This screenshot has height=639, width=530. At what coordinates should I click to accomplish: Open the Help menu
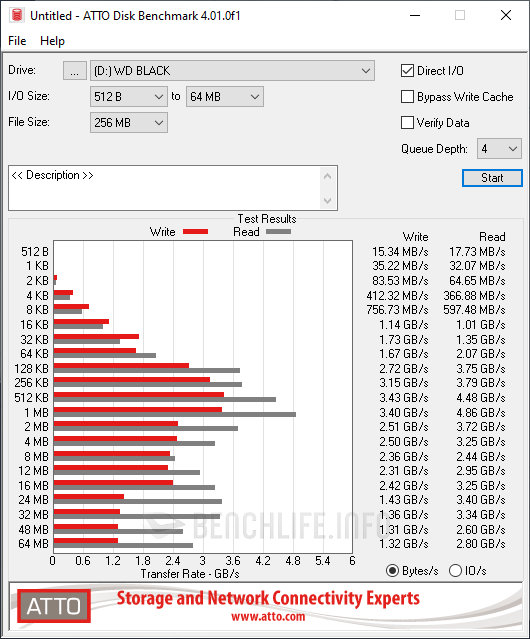[x=52, y=41]
